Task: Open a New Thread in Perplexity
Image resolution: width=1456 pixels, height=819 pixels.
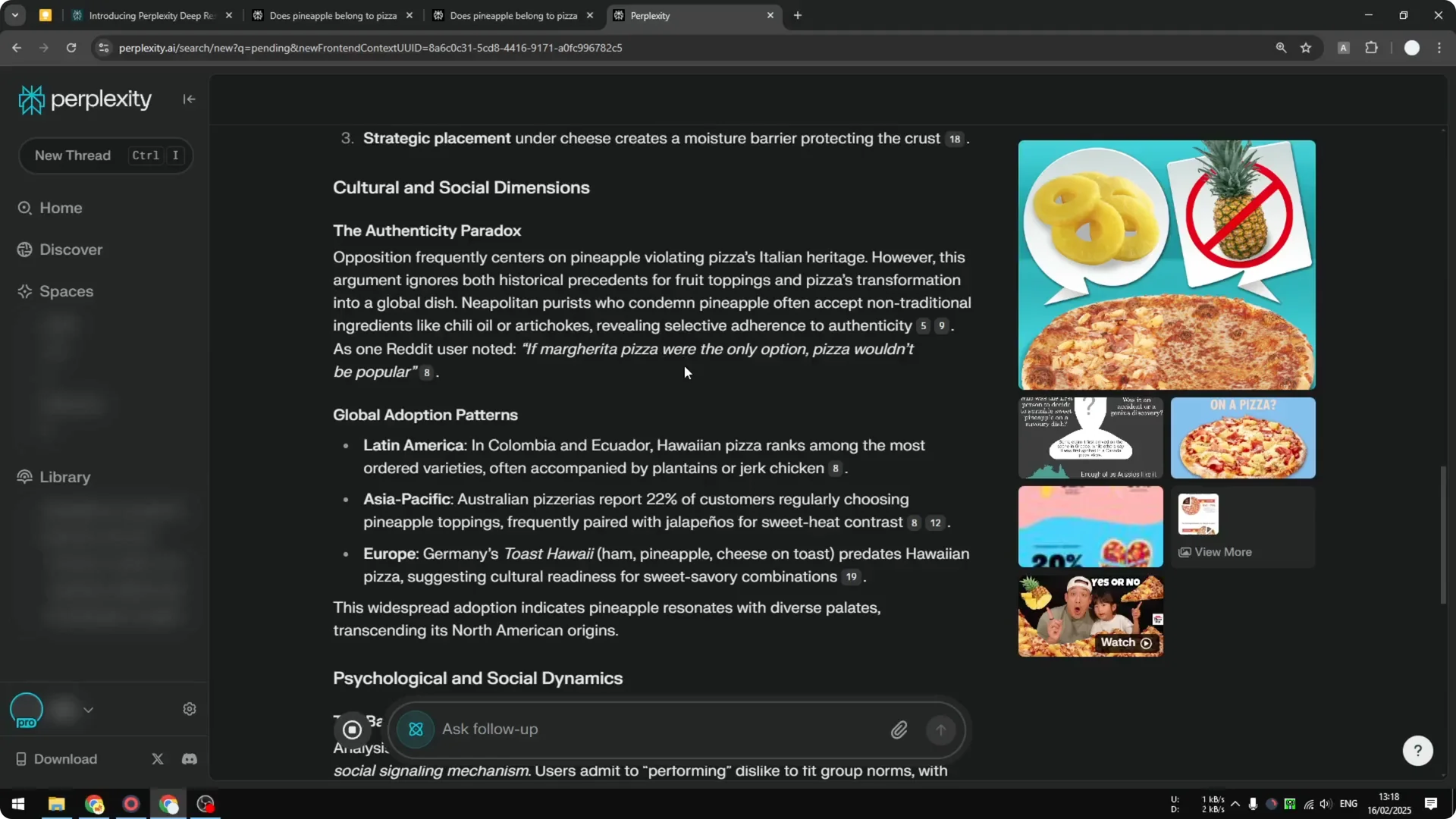Action: [x=105, y=155]
